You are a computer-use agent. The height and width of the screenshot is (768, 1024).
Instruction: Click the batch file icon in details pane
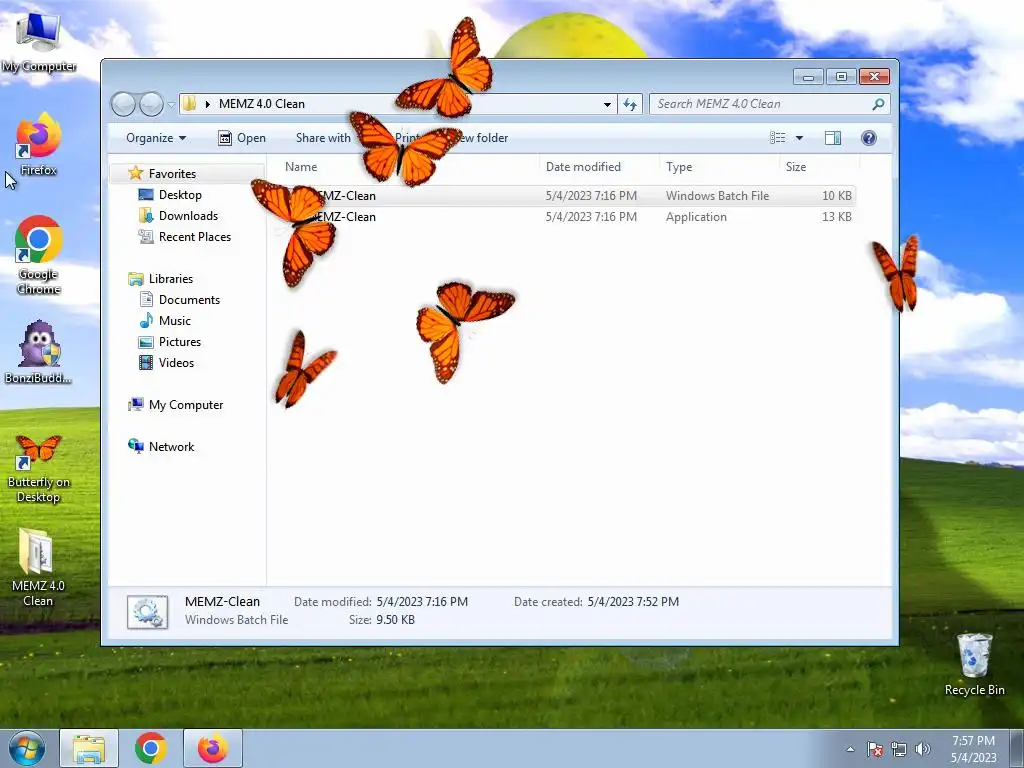coord(148,611)
